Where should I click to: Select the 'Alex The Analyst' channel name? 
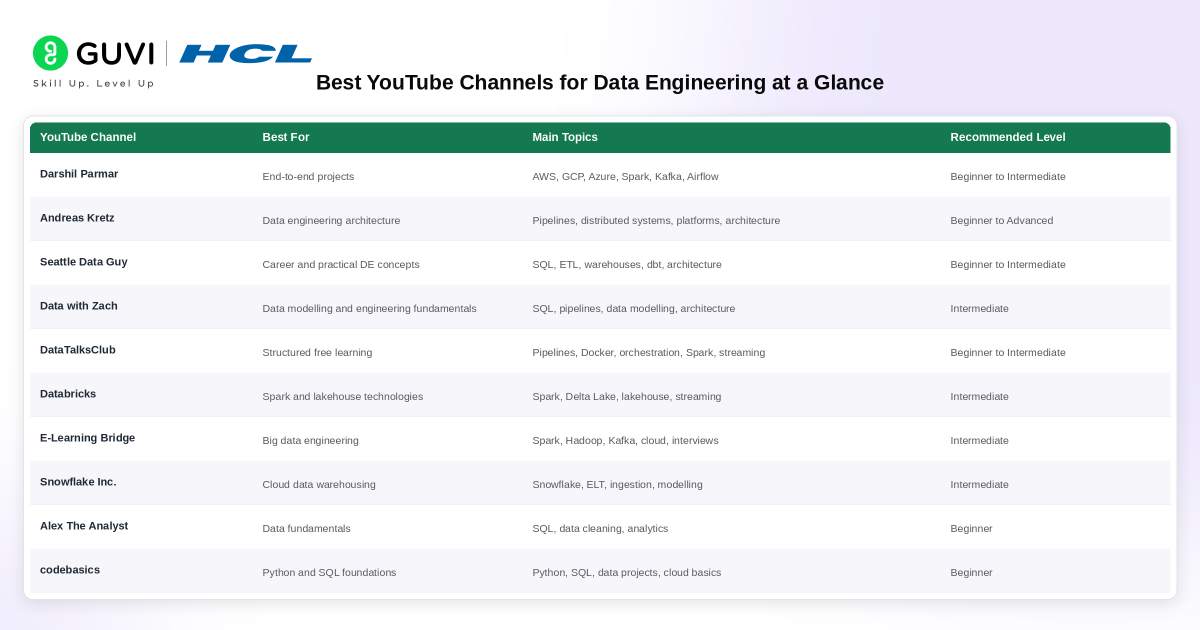tap(84, 526)
